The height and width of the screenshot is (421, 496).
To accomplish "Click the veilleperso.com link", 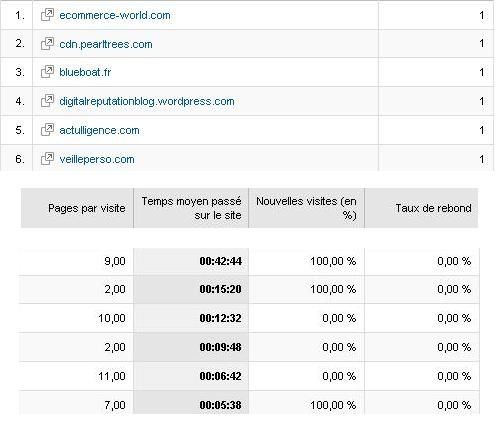I will tap(97, 159).
